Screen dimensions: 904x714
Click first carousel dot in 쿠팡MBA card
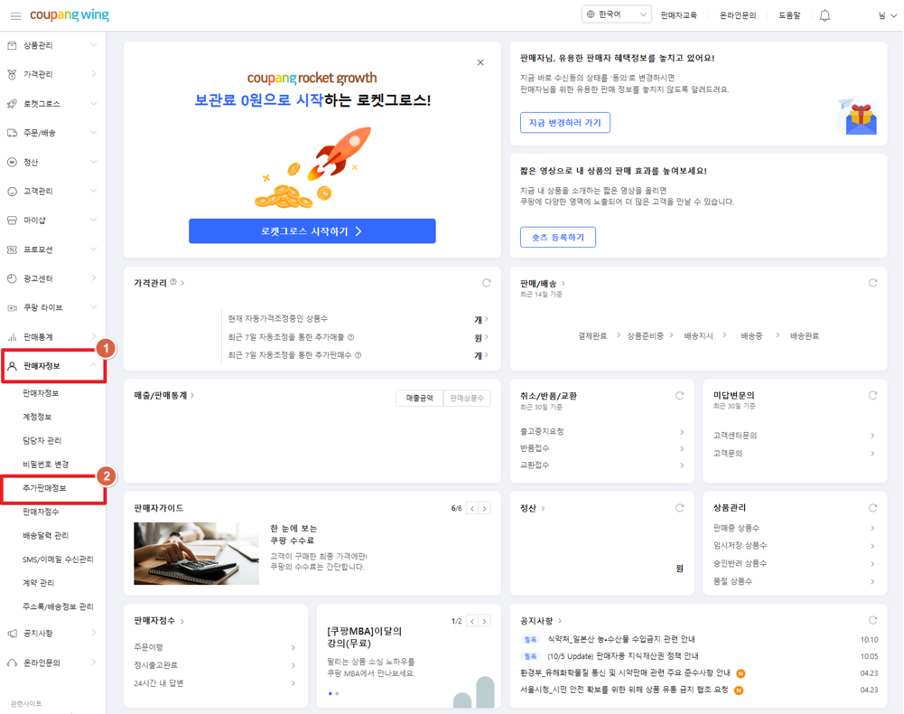coord(330,693)
